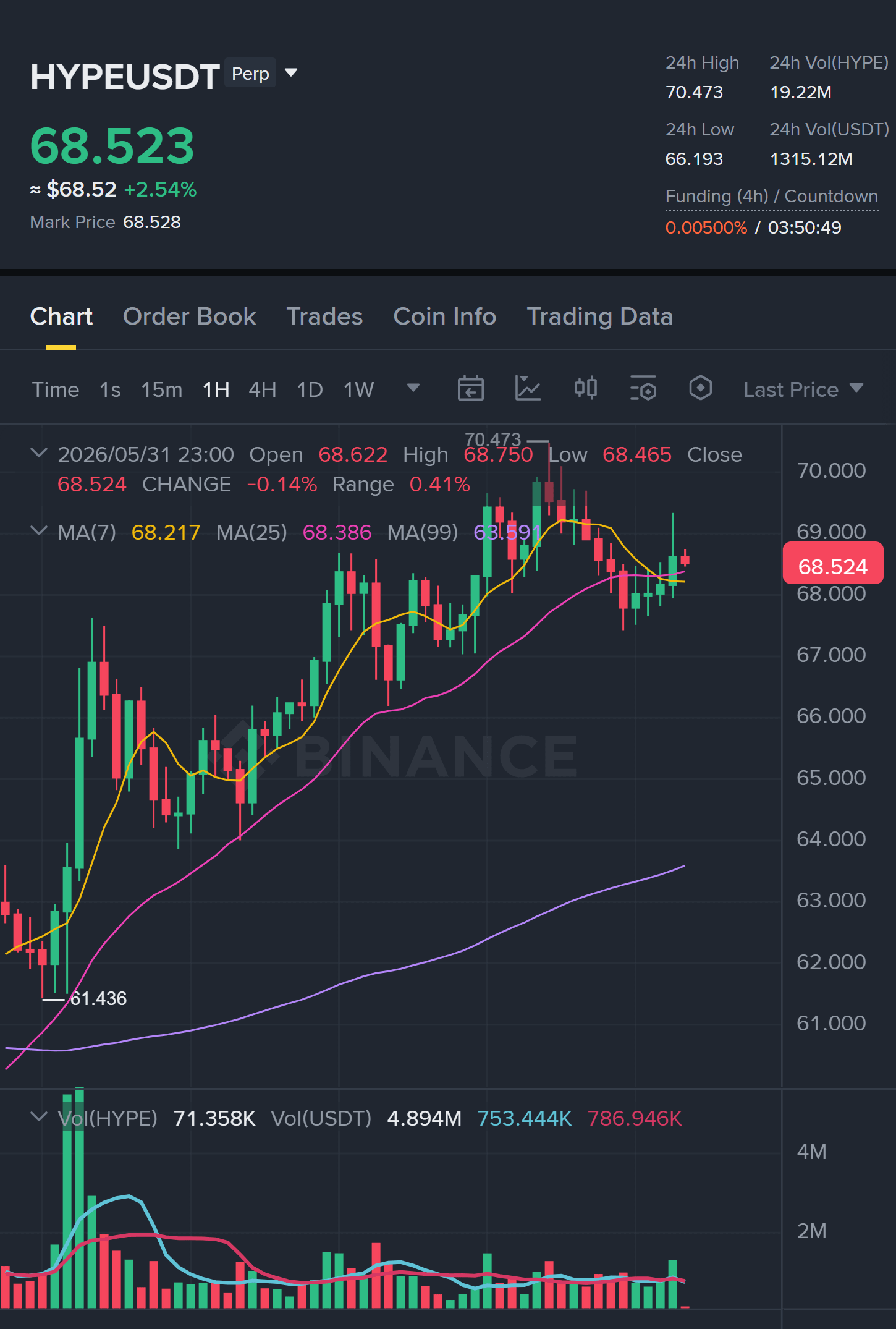Viewport: 896px width, 1329px height.
Task: Select the candlestick chart style icon
Action: [x=586, y=389]
